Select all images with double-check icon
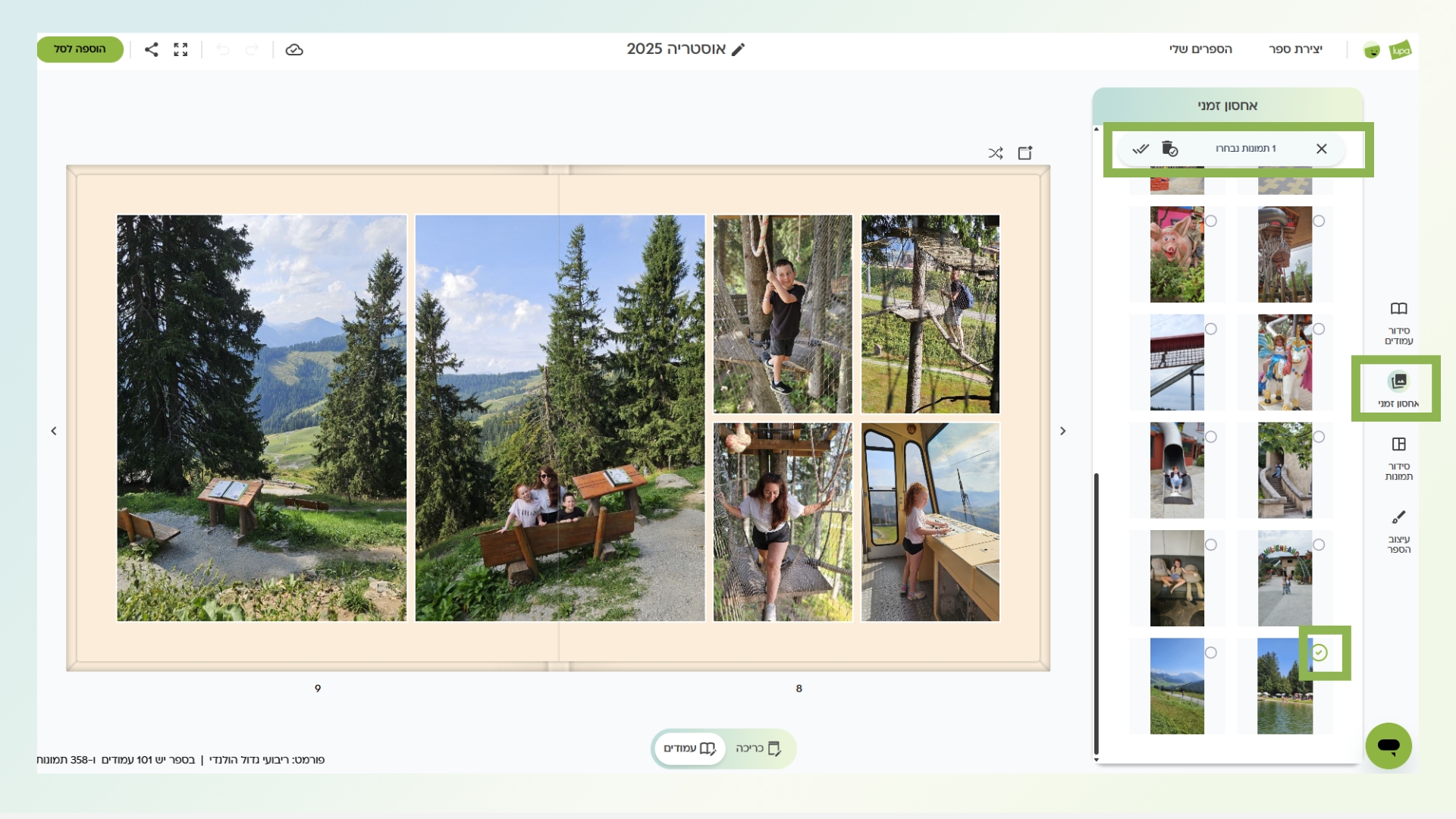The width and height of the screenshot is (1456, 819). 1141,149
